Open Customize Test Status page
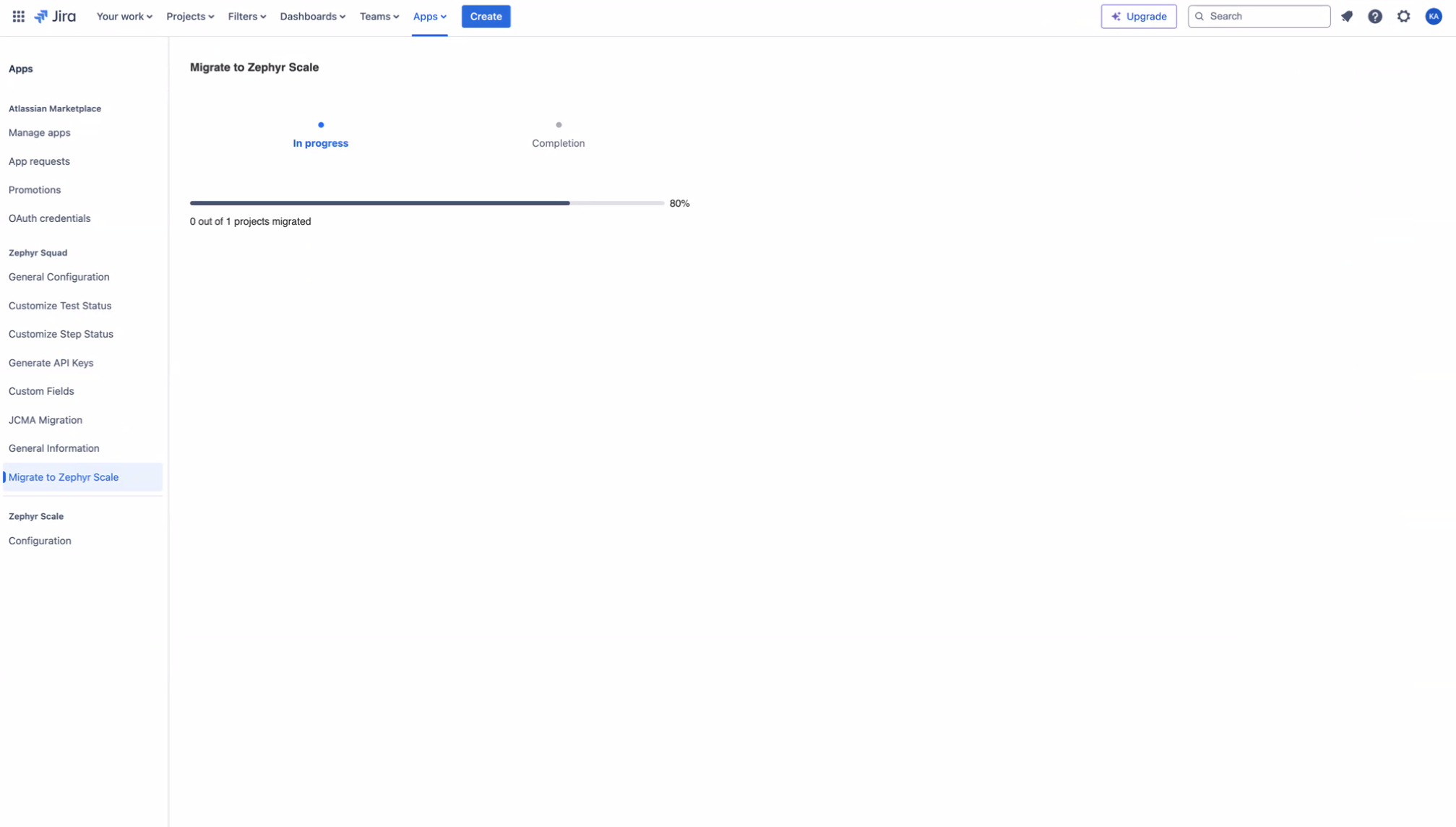The image size is (1456, 827). click(60, 306)
